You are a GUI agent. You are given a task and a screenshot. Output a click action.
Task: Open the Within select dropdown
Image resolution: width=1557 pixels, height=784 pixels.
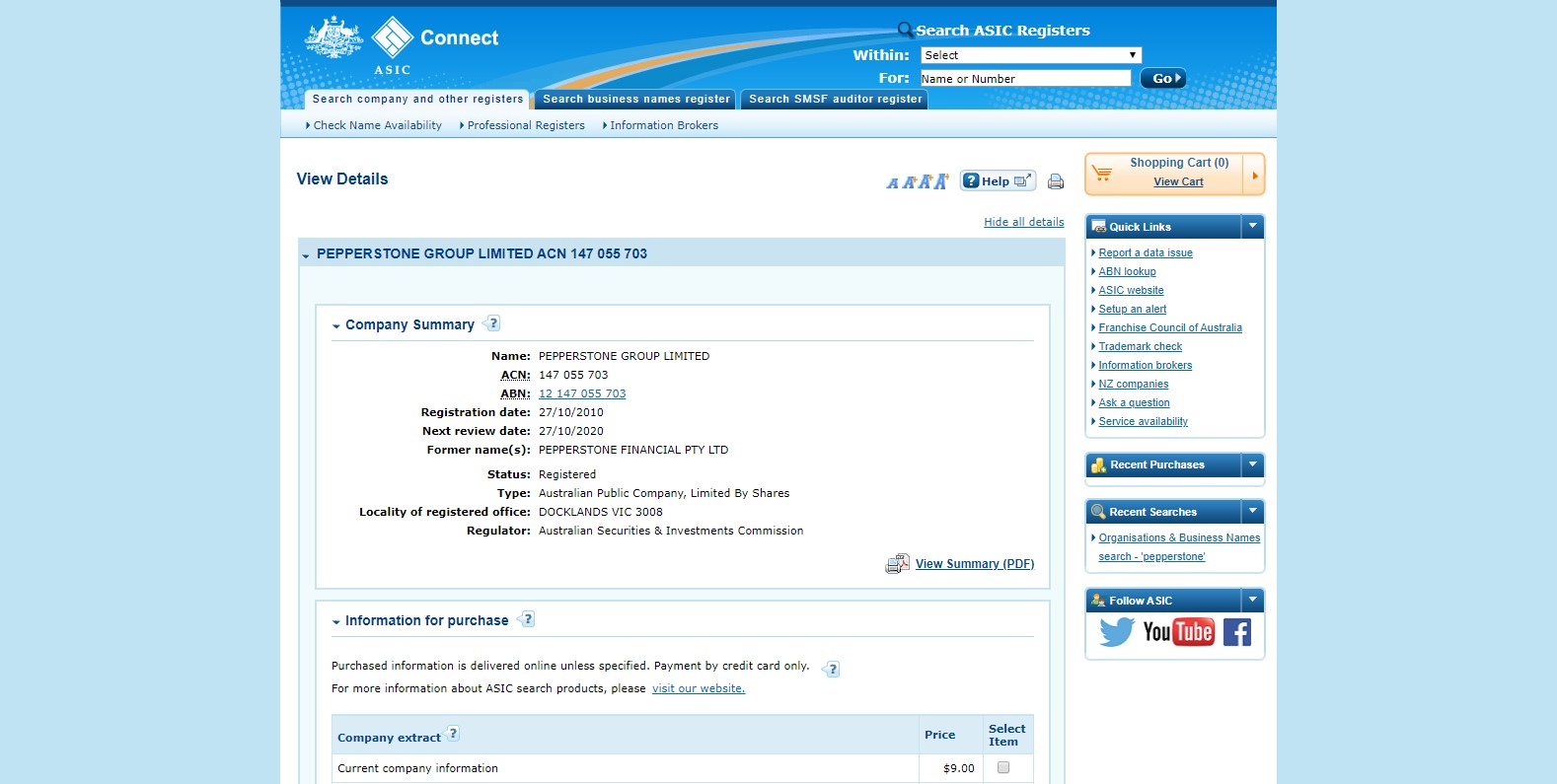(x=1030, y=55)
